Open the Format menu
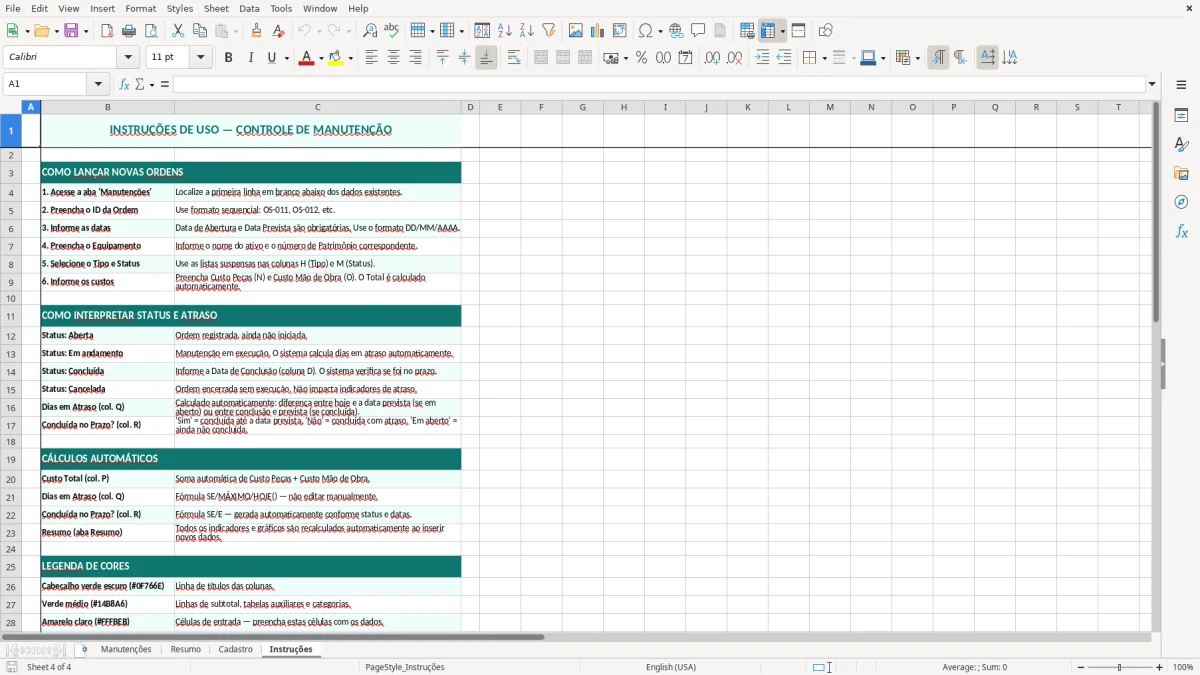Screen dimensions: 1200x675 tap(141, 8)
